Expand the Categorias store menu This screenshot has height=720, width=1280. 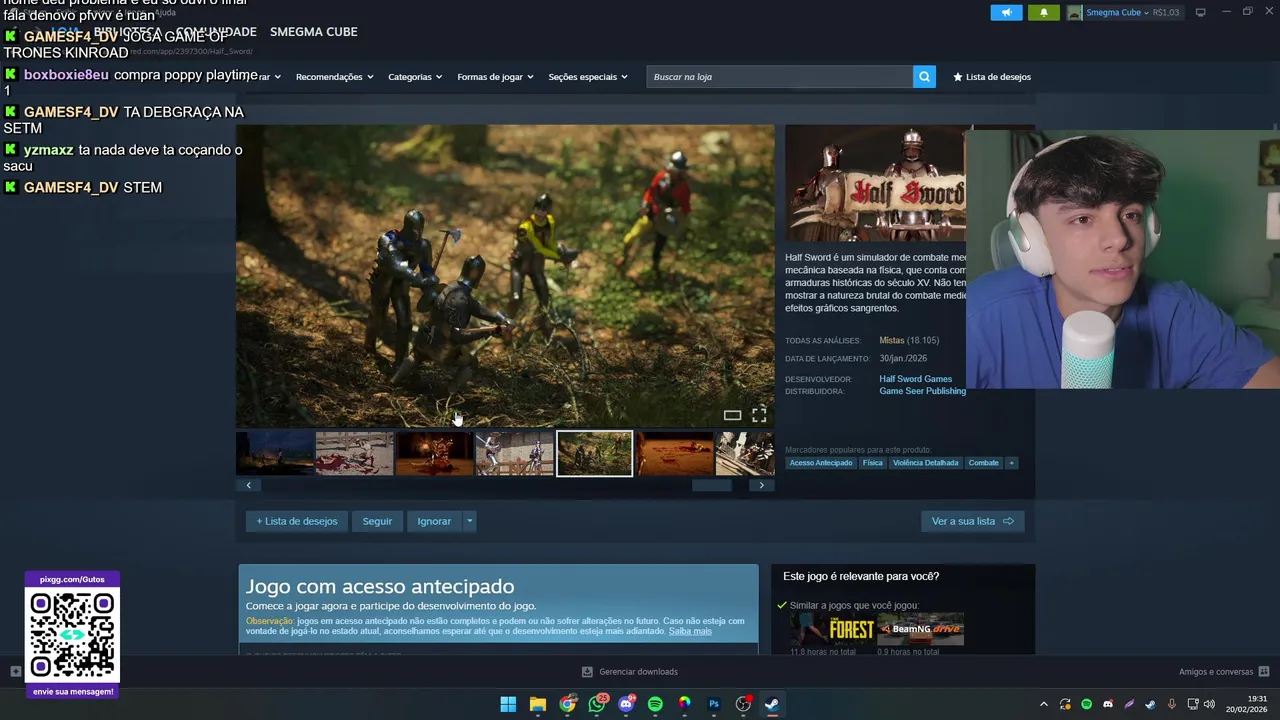(415, 77)
